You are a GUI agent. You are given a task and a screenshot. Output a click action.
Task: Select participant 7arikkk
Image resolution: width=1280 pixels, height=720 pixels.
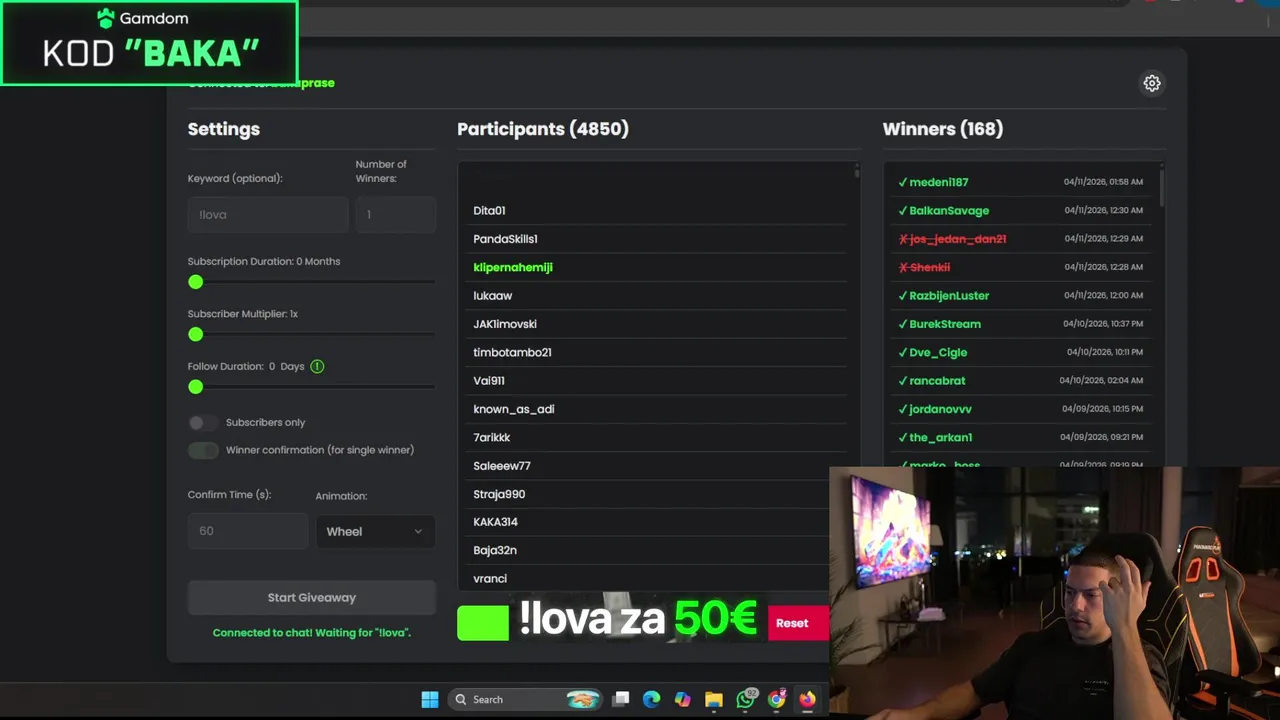[x=492, y=437]
